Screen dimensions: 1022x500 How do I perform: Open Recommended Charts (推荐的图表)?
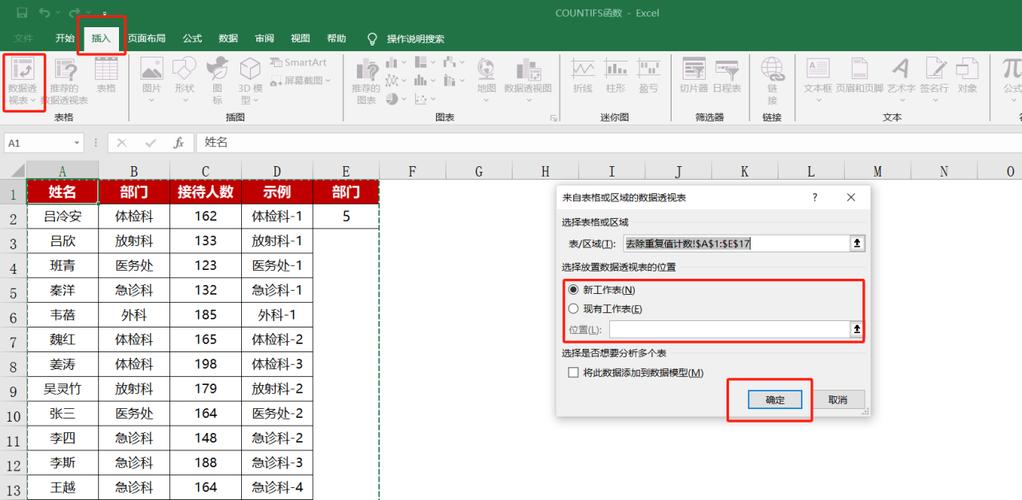[x=366, y=82]
